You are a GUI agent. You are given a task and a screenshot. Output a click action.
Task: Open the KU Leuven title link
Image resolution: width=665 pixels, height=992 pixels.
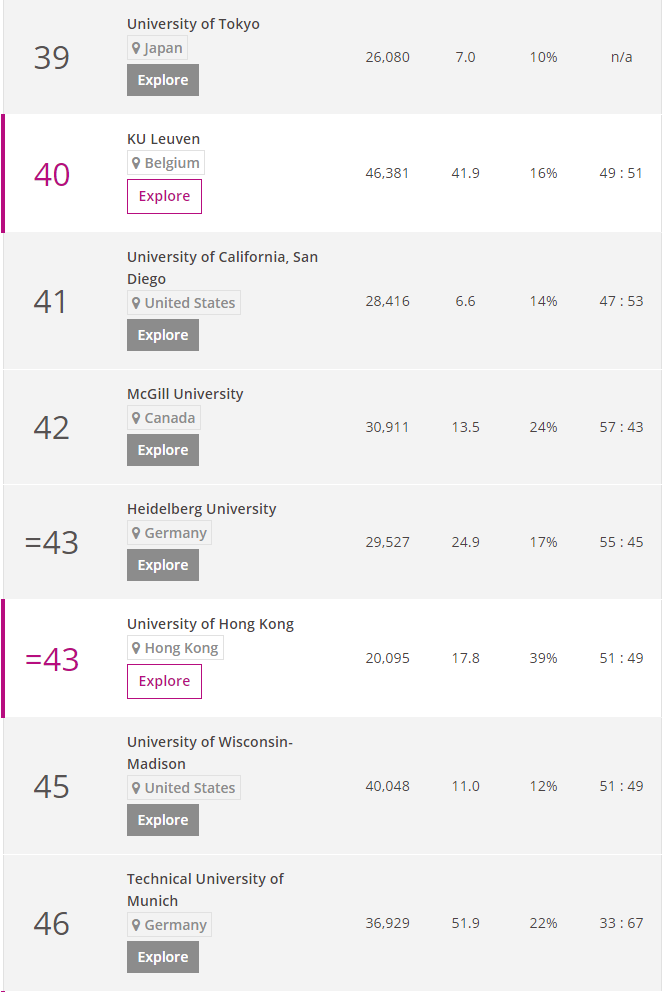163,139
